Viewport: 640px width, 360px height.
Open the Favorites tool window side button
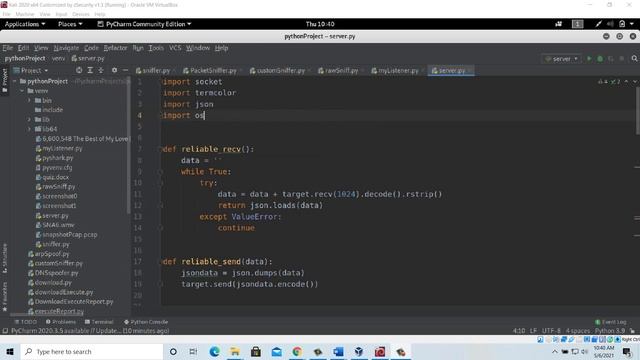tap(5, 297)
